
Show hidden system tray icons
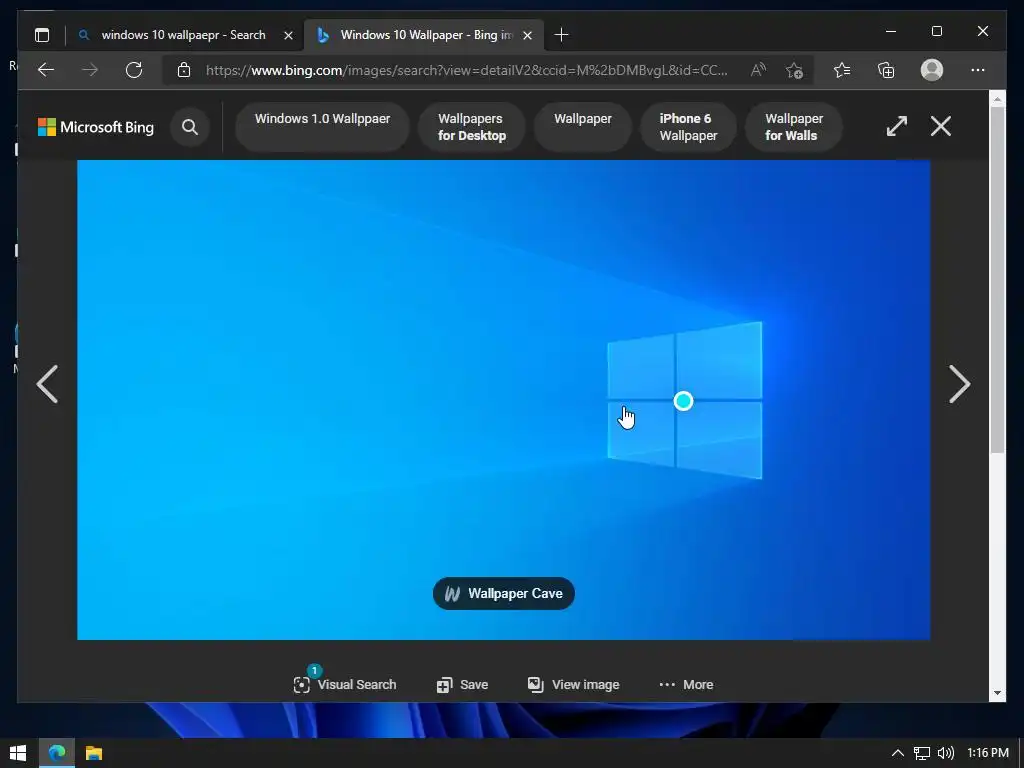pos(898,753)
